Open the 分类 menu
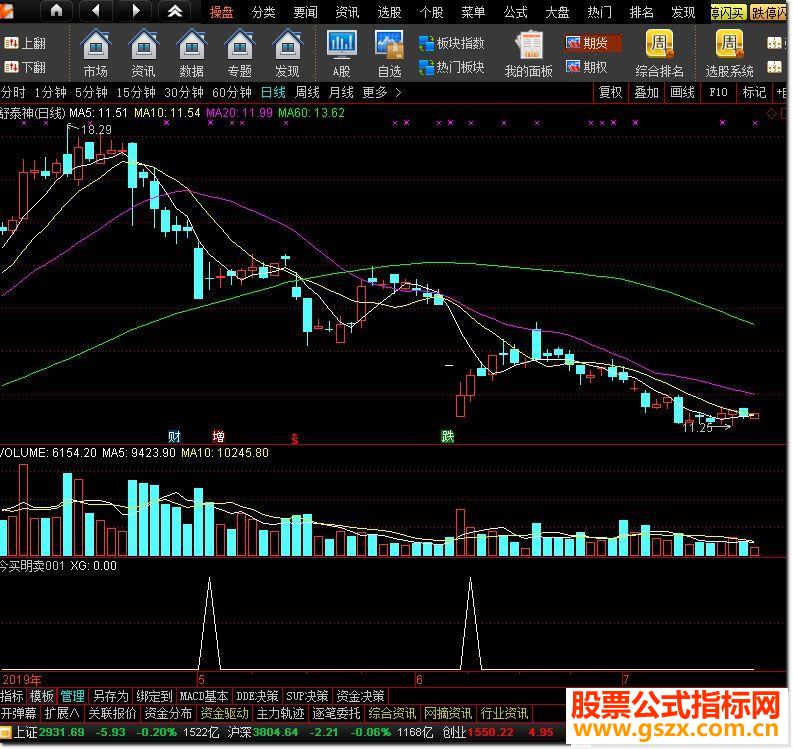The width and height of the screenshot is (793, 749). coord(263,12)
